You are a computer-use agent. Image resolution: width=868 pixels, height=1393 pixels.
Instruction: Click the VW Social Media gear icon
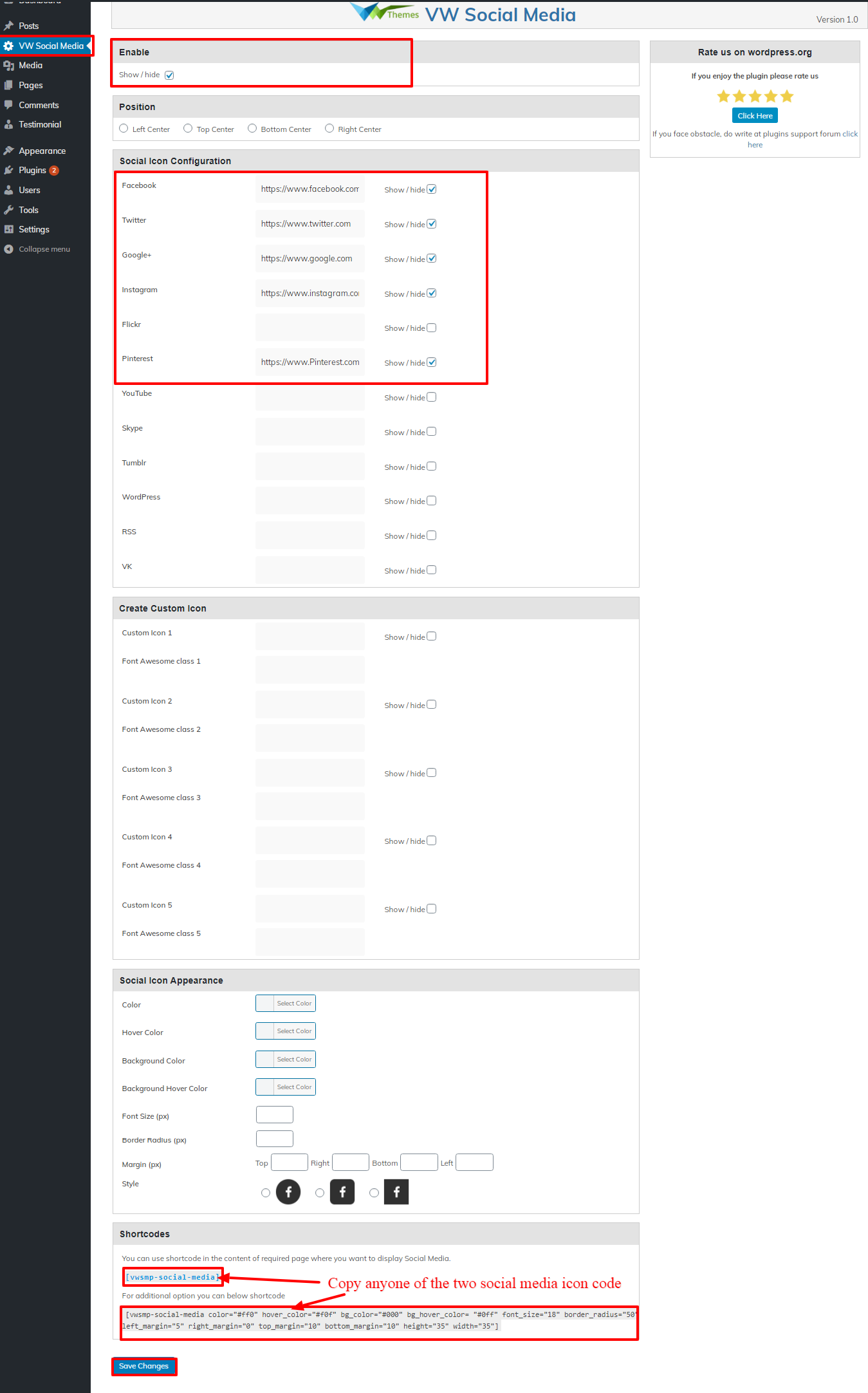click(x=8, y=46)
